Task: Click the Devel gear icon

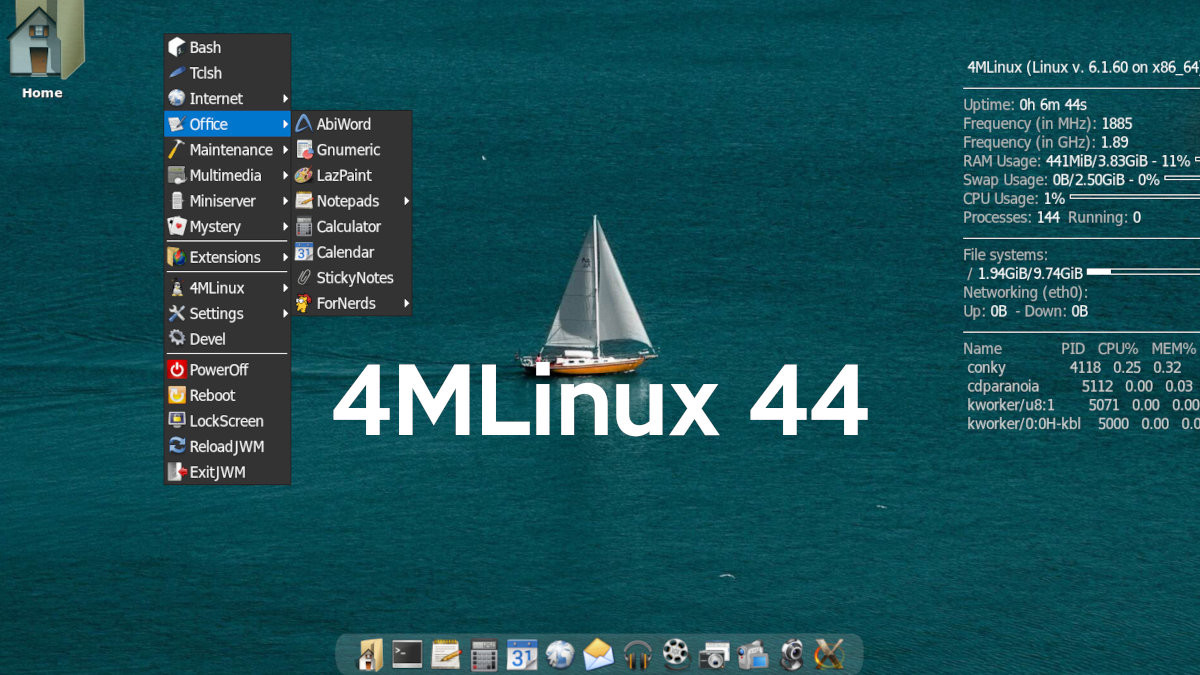Action: pyautogui.click(x=177, y=338)
